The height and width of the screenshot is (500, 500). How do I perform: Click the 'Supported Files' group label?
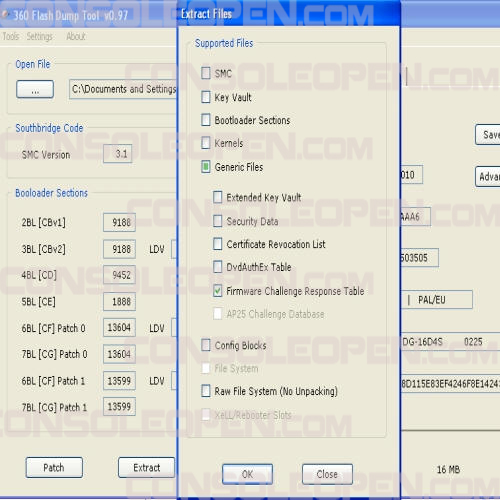(x=224, y=43)
